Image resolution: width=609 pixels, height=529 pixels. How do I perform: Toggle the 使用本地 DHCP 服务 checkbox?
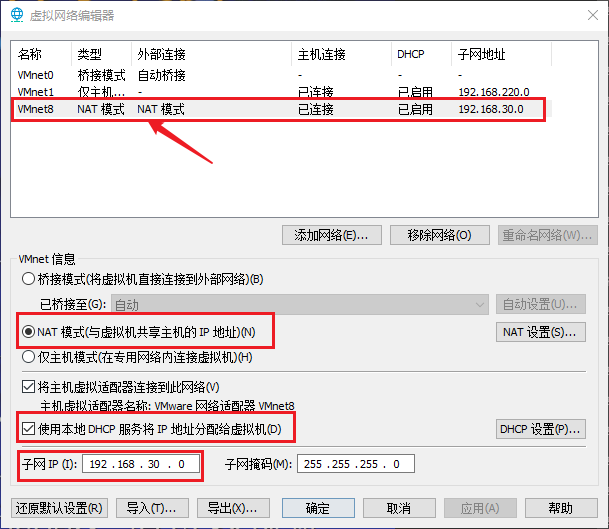[x=28, y=429]
